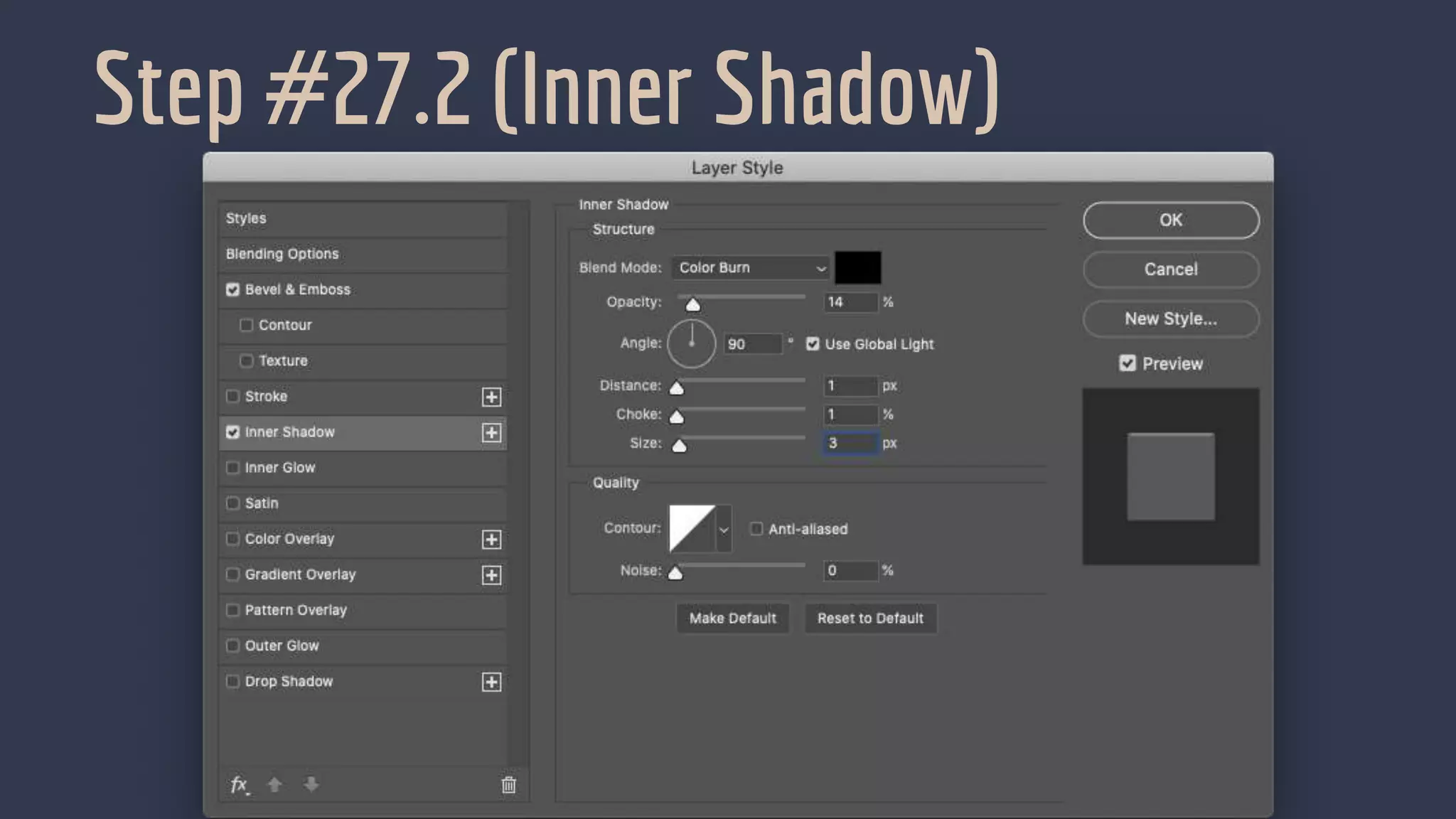Open the Blend Mode Color Burn dropdown
This screenshot has width=1456, height=819.
pos(750,268)
